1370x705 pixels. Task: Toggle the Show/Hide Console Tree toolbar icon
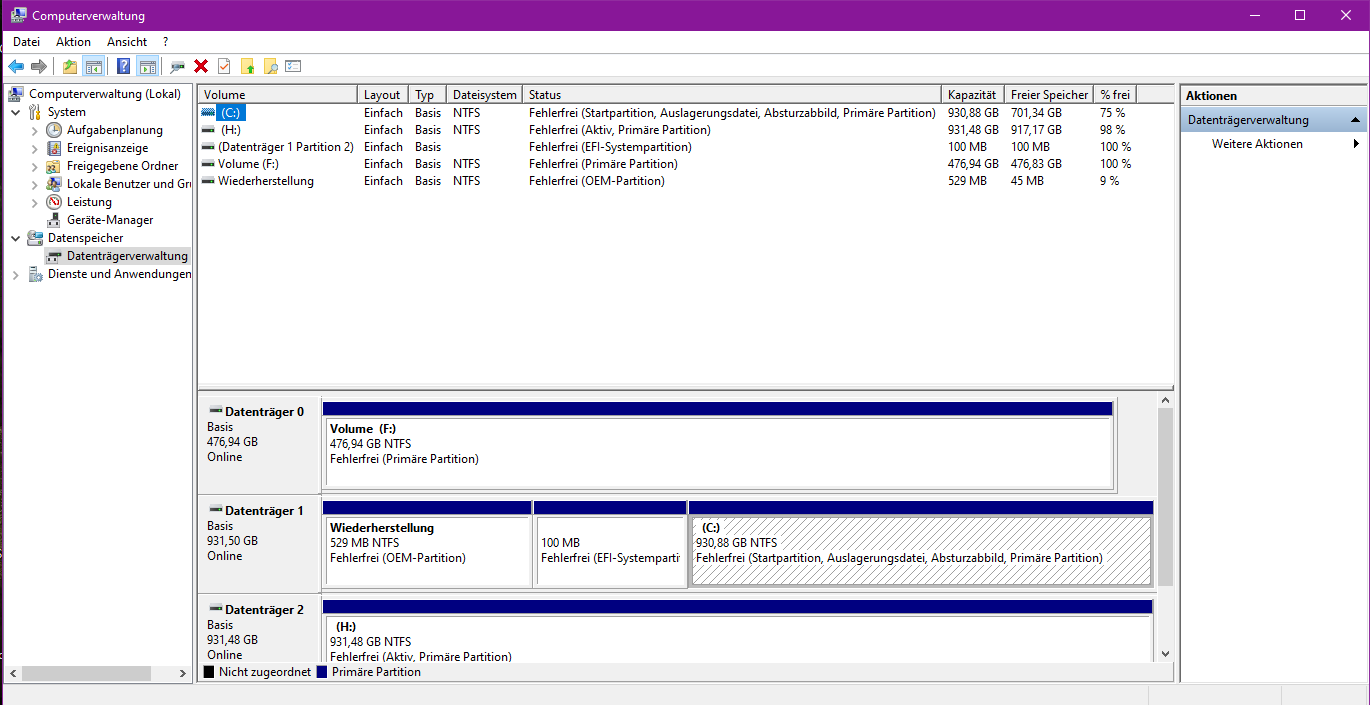94,66
